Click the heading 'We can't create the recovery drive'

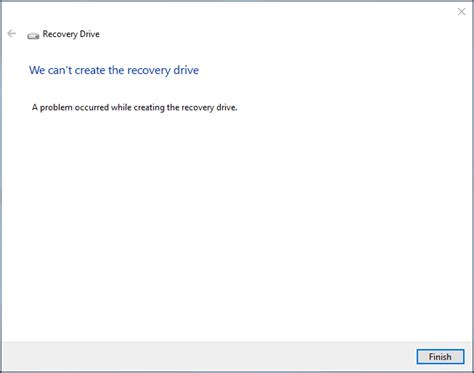click(114, 70)
